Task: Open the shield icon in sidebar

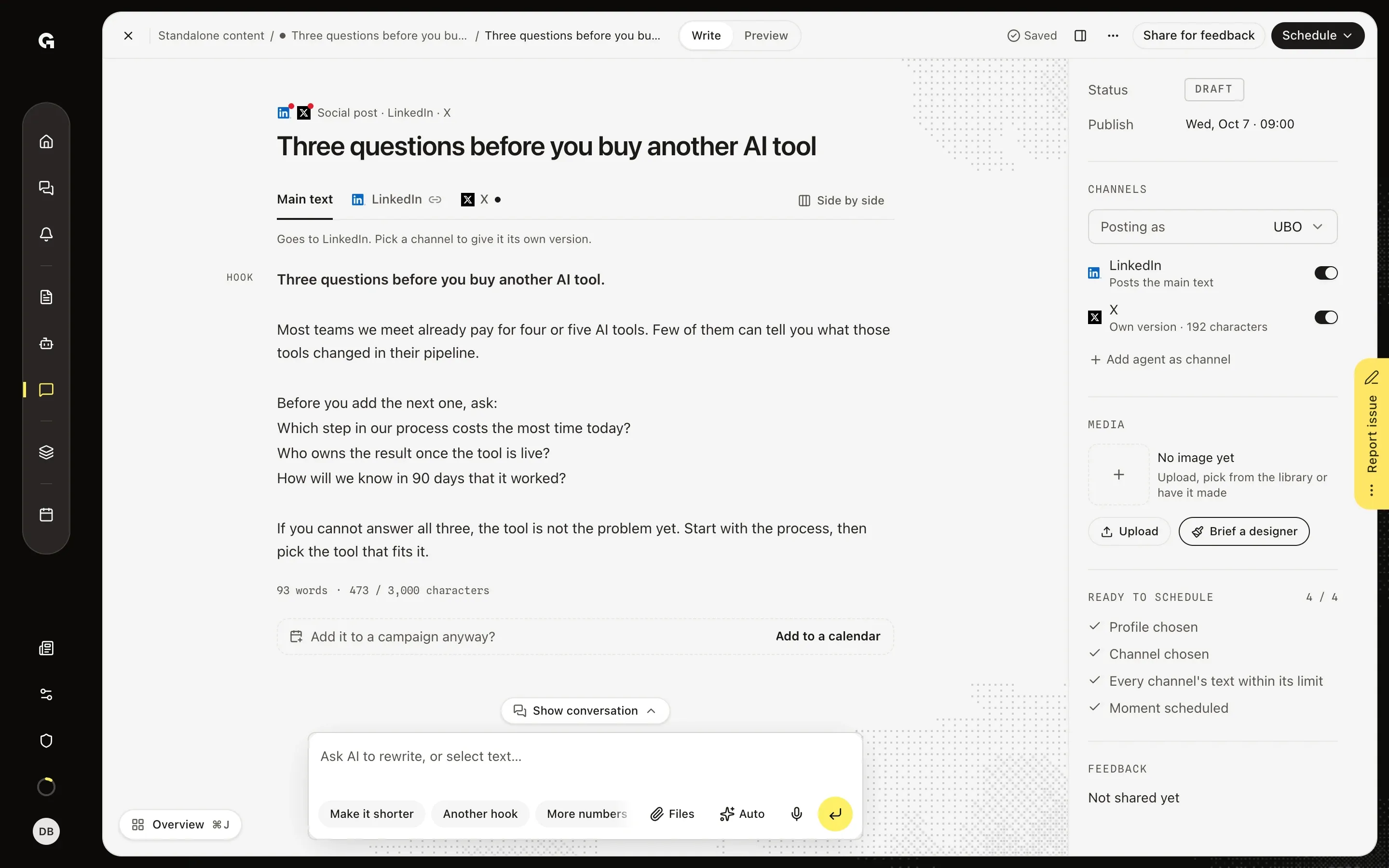Action: coord(46,741)
